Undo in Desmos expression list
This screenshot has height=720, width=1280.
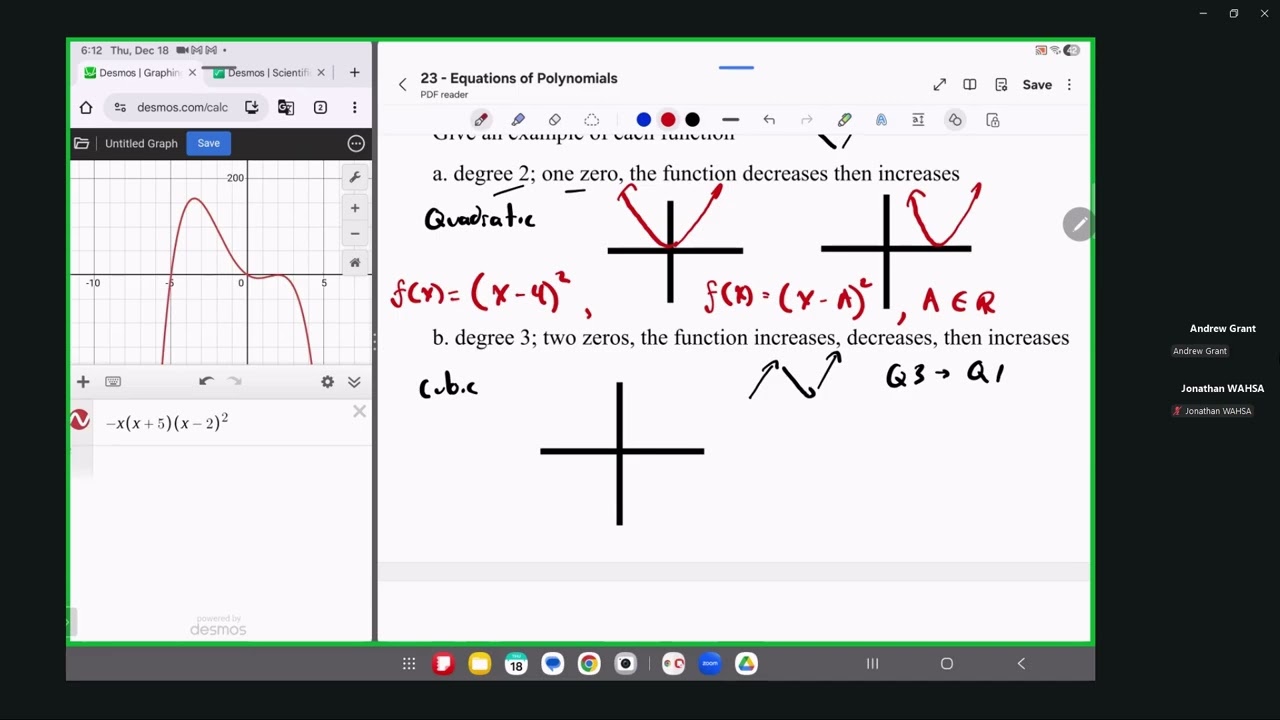(x=206, y=381)
